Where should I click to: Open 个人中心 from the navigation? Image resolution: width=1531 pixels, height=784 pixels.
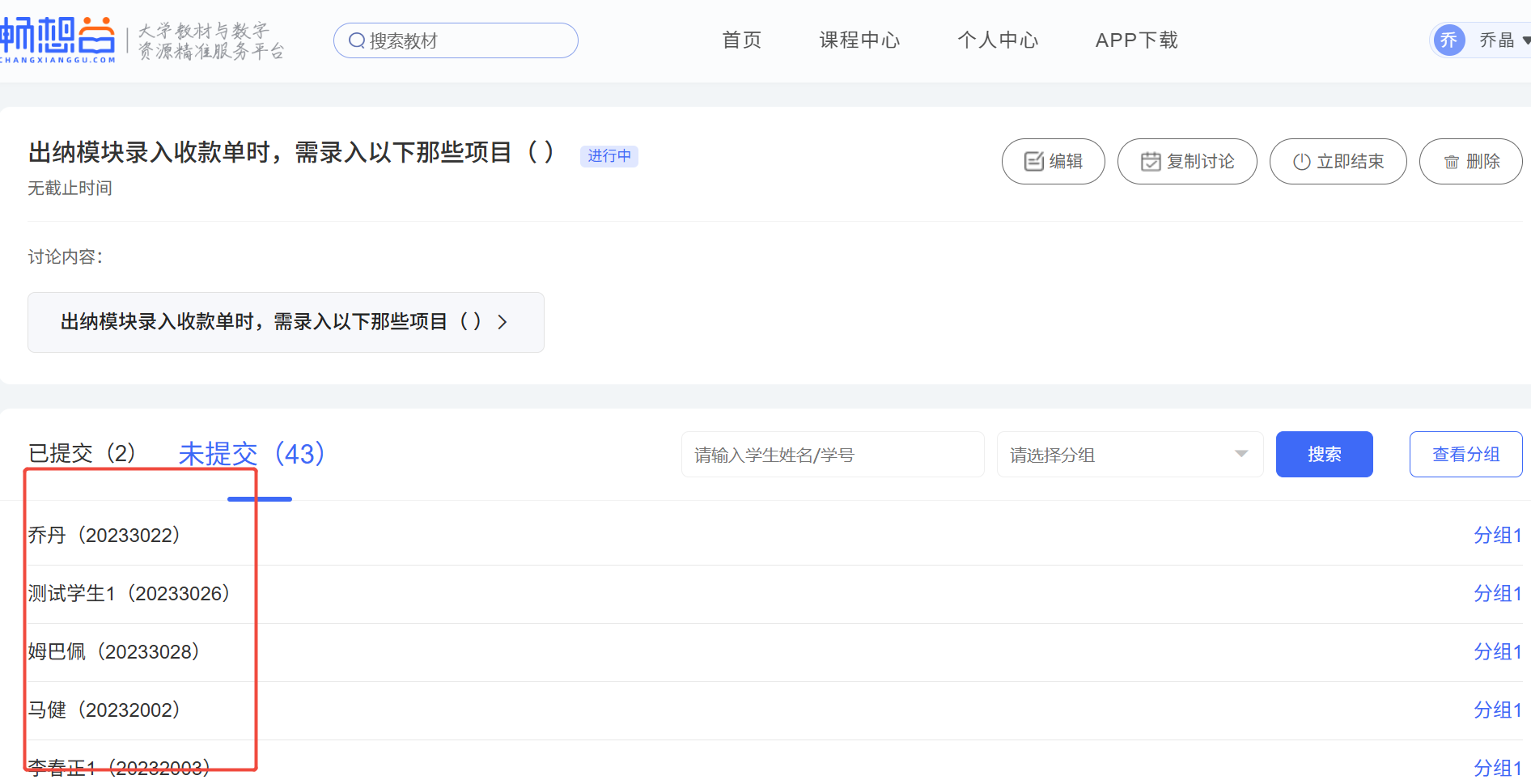(997, 40)
